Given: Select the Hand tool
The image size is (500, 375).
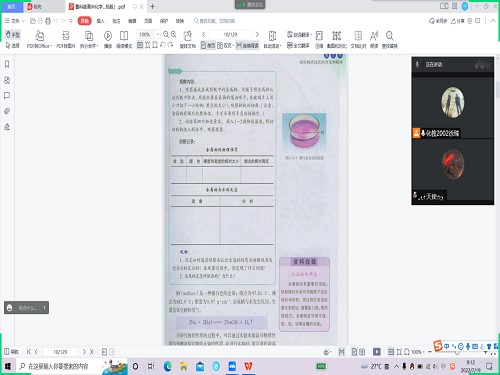Looking at the screenshot, I should pos(13,34).
